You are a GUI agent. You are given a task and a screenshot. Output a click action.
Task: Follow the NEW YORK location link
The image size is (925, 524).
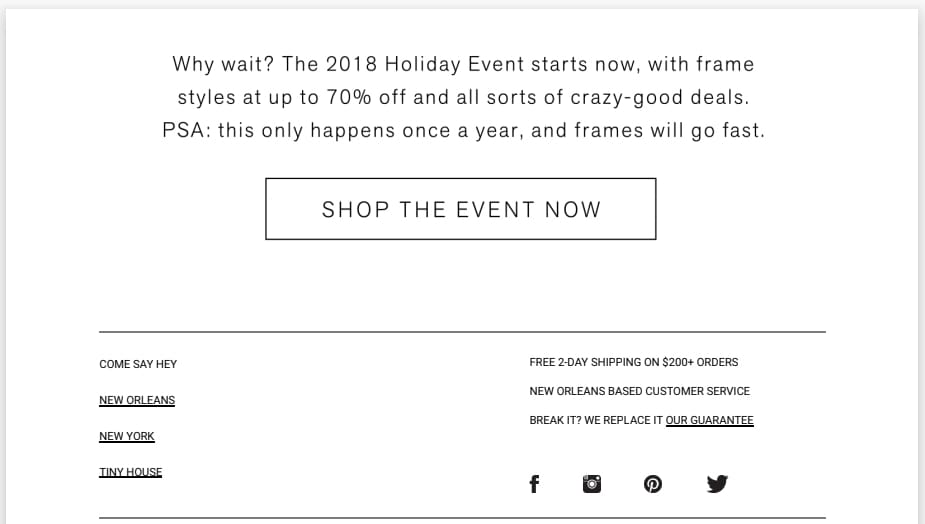[127, 436]
